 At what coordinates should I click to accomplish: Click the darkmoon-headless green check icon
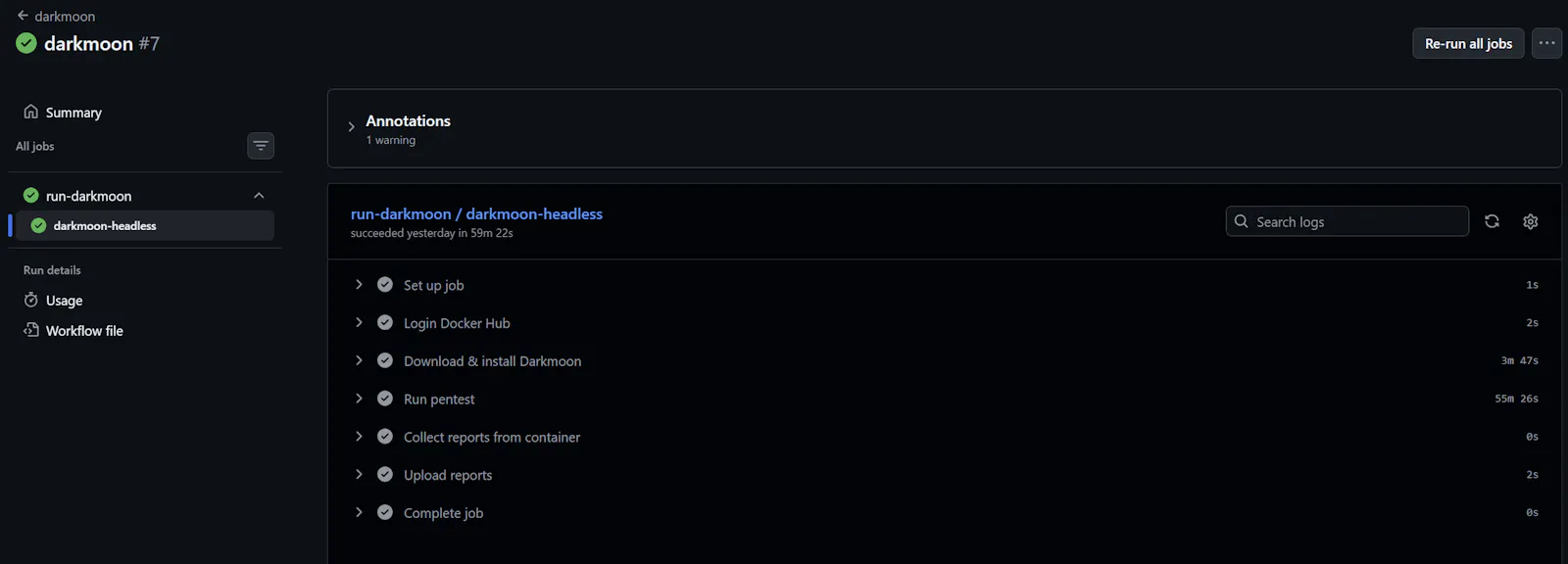tap(38, 225)
